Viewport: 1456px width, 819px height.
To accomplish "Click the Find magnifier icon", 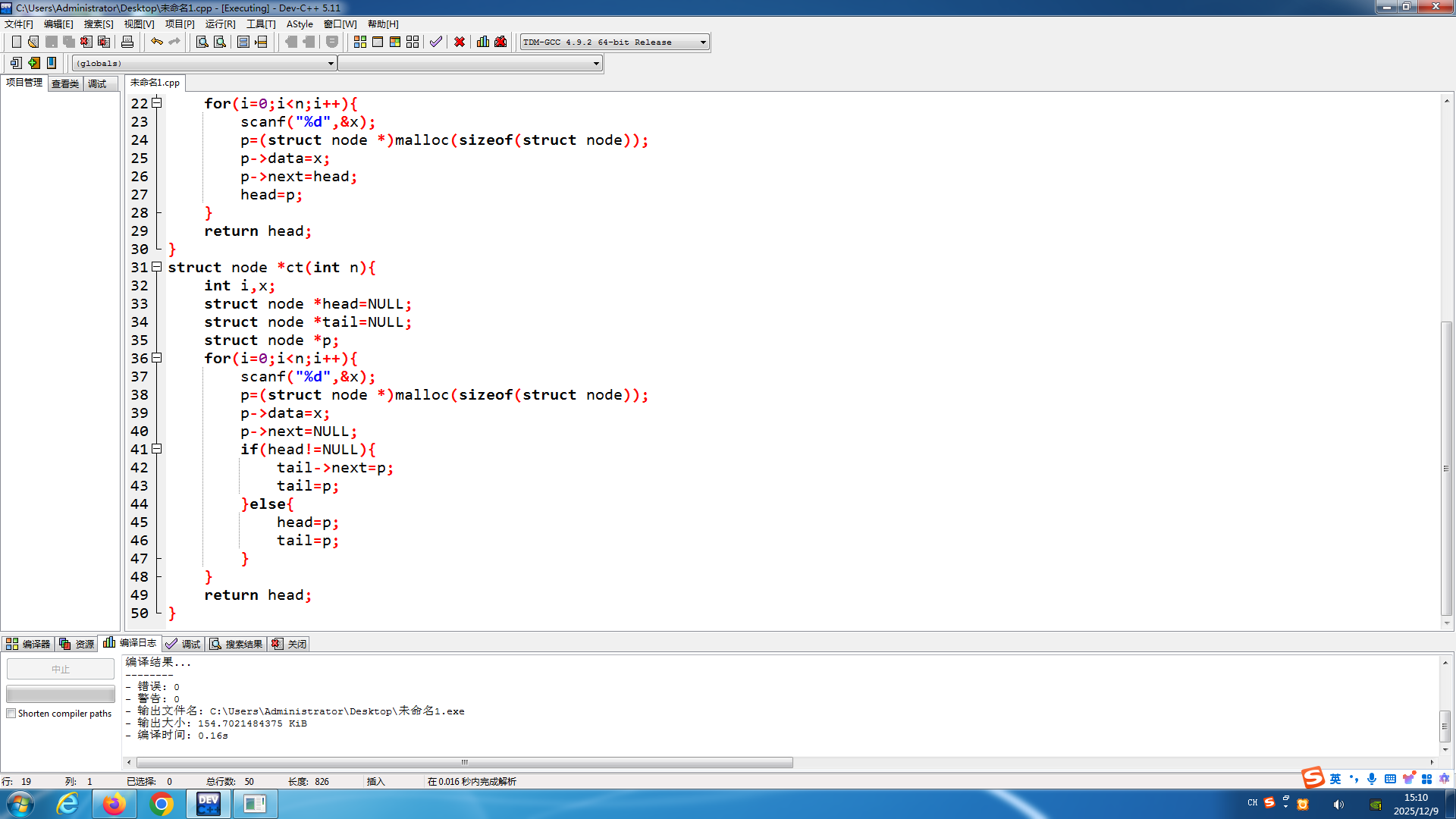I will (x=202, y=42).
